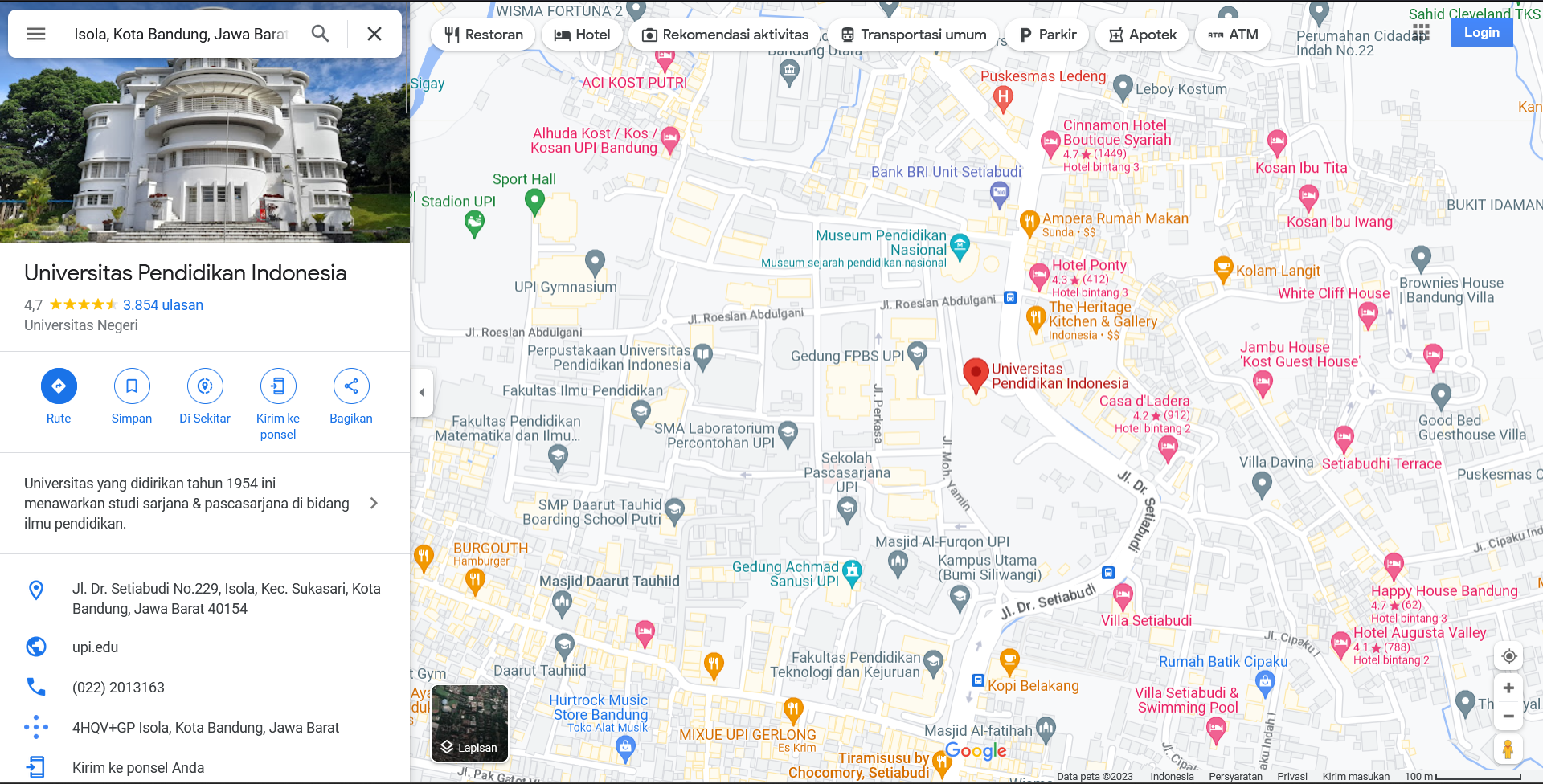The image size is (1543, 784).
Task: Click the address row Jl. Dr. Setiabudi
Action: pyautogui.click(x=205, y=598)
